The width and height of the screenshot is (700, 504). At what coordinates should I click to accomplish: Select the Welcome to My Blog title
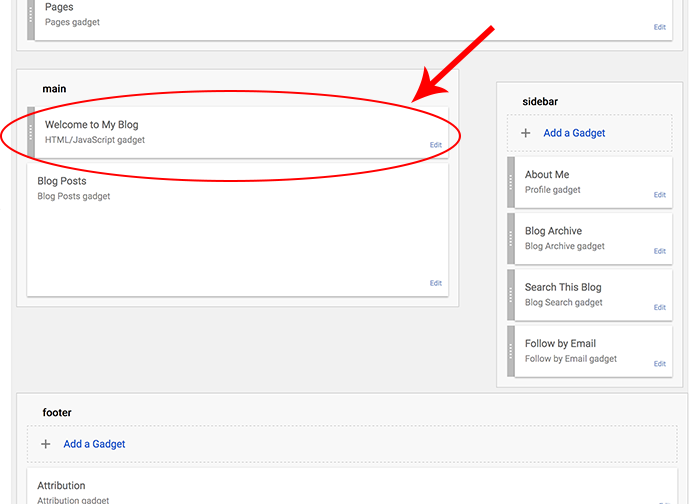click(91, 125)
